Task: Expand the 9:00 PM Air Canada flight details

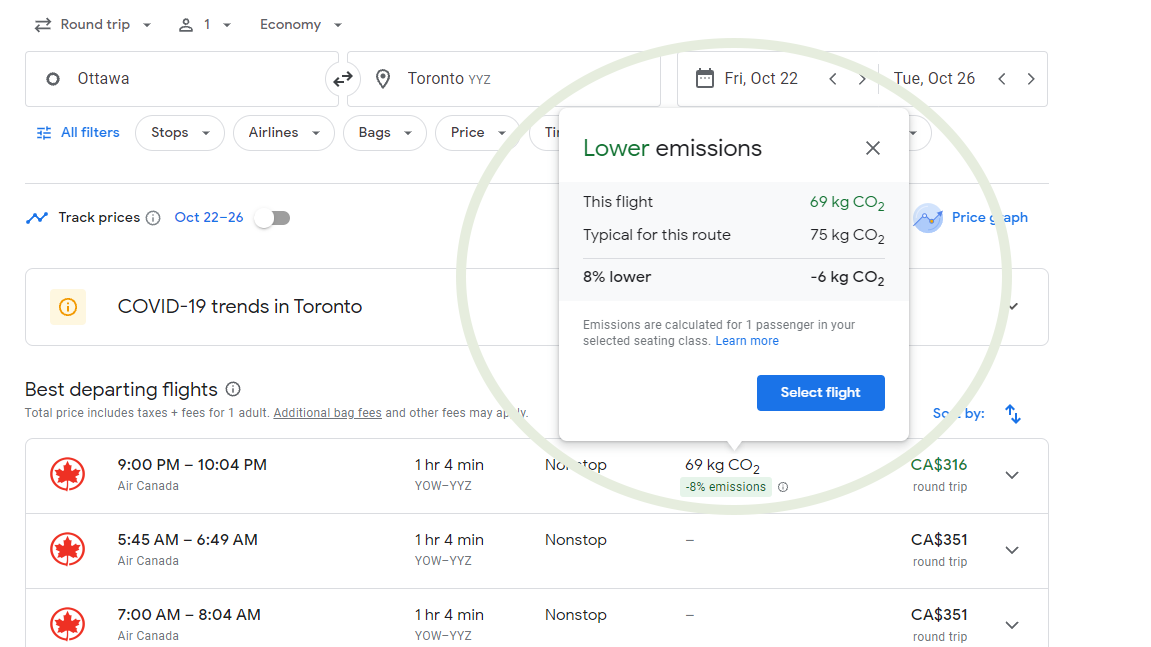Action: 1012,475
